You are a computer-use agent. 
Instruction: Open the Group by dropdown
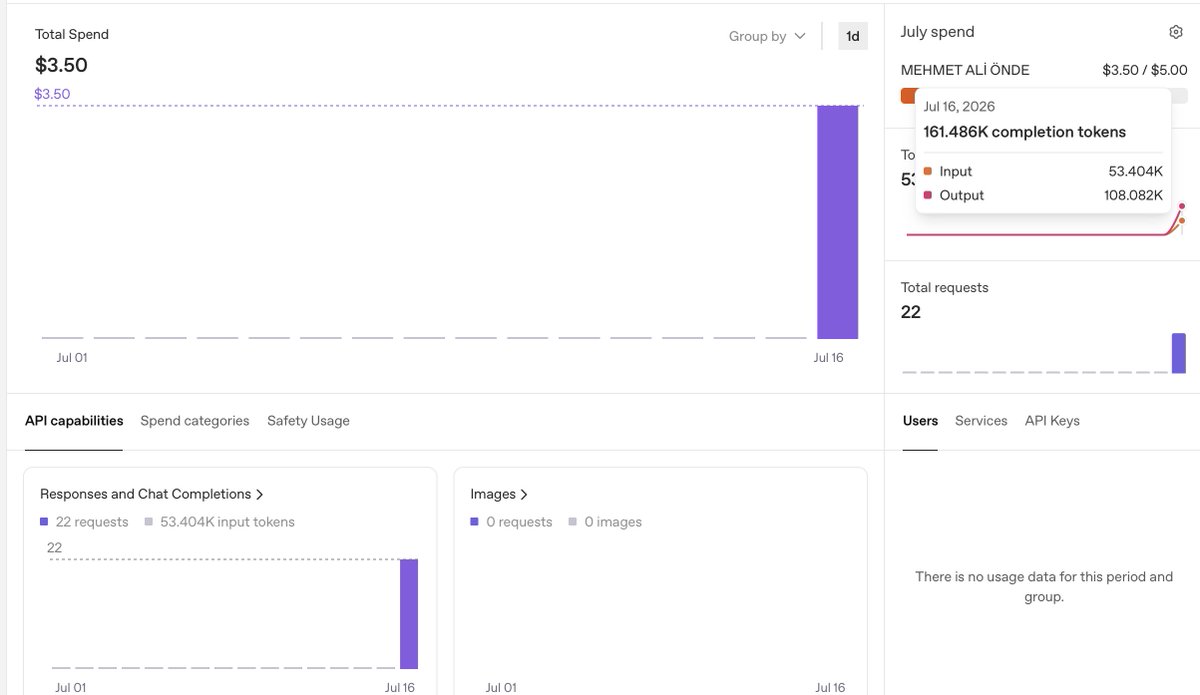pos(767,36)
